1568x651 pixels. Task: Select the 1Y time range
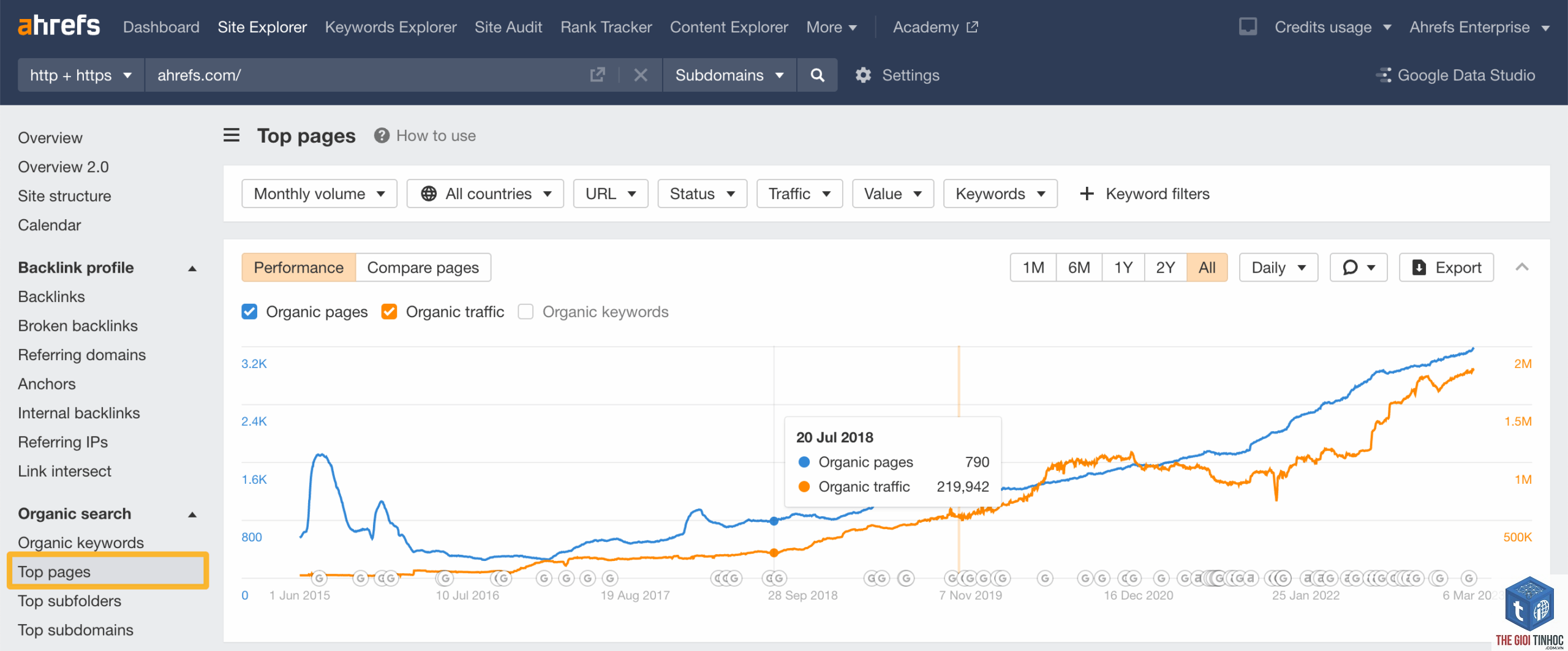[x=1123, y=267]
